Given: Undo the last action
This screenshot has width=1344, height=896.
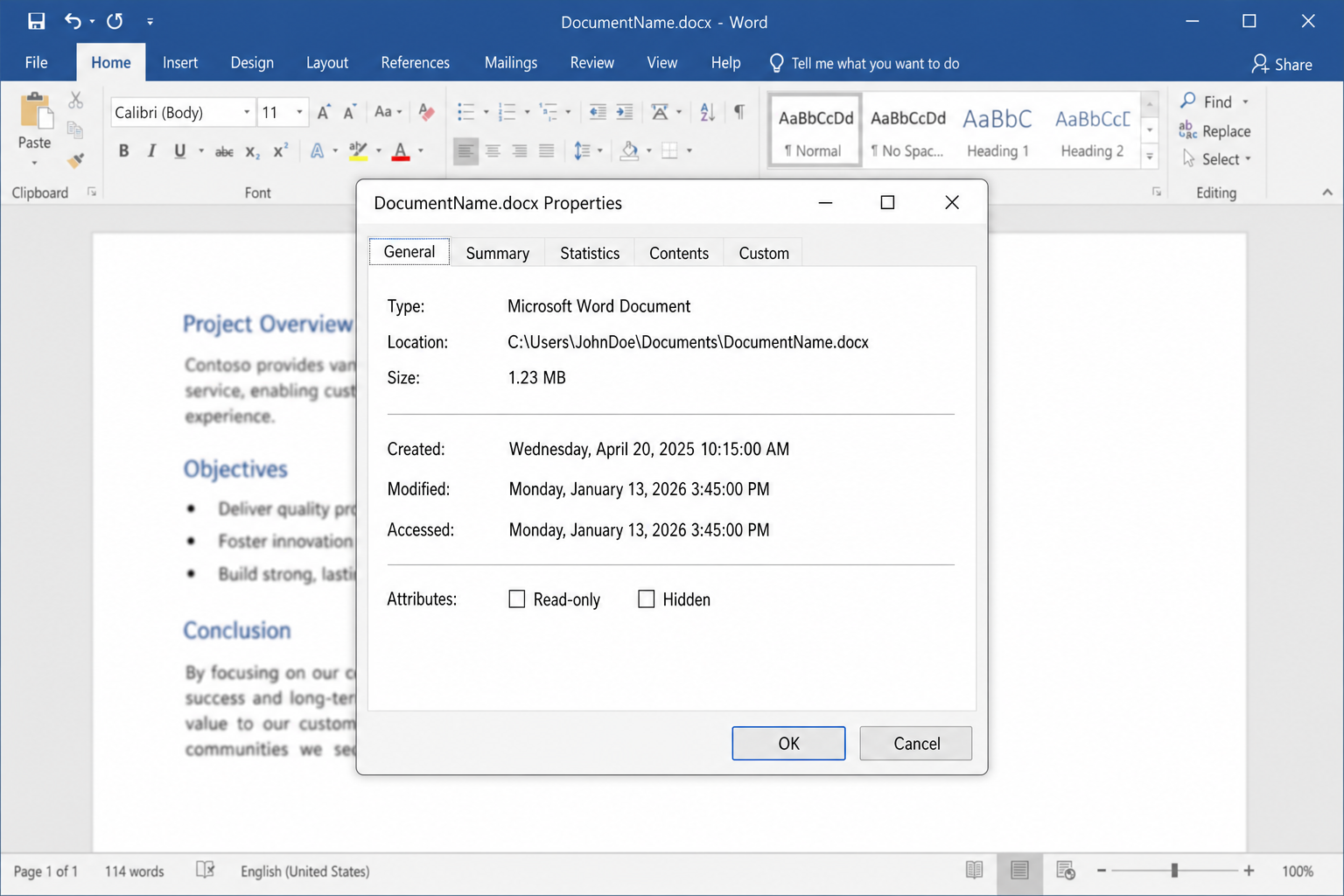Looking at the screenshot, I should tap(73, 21).
